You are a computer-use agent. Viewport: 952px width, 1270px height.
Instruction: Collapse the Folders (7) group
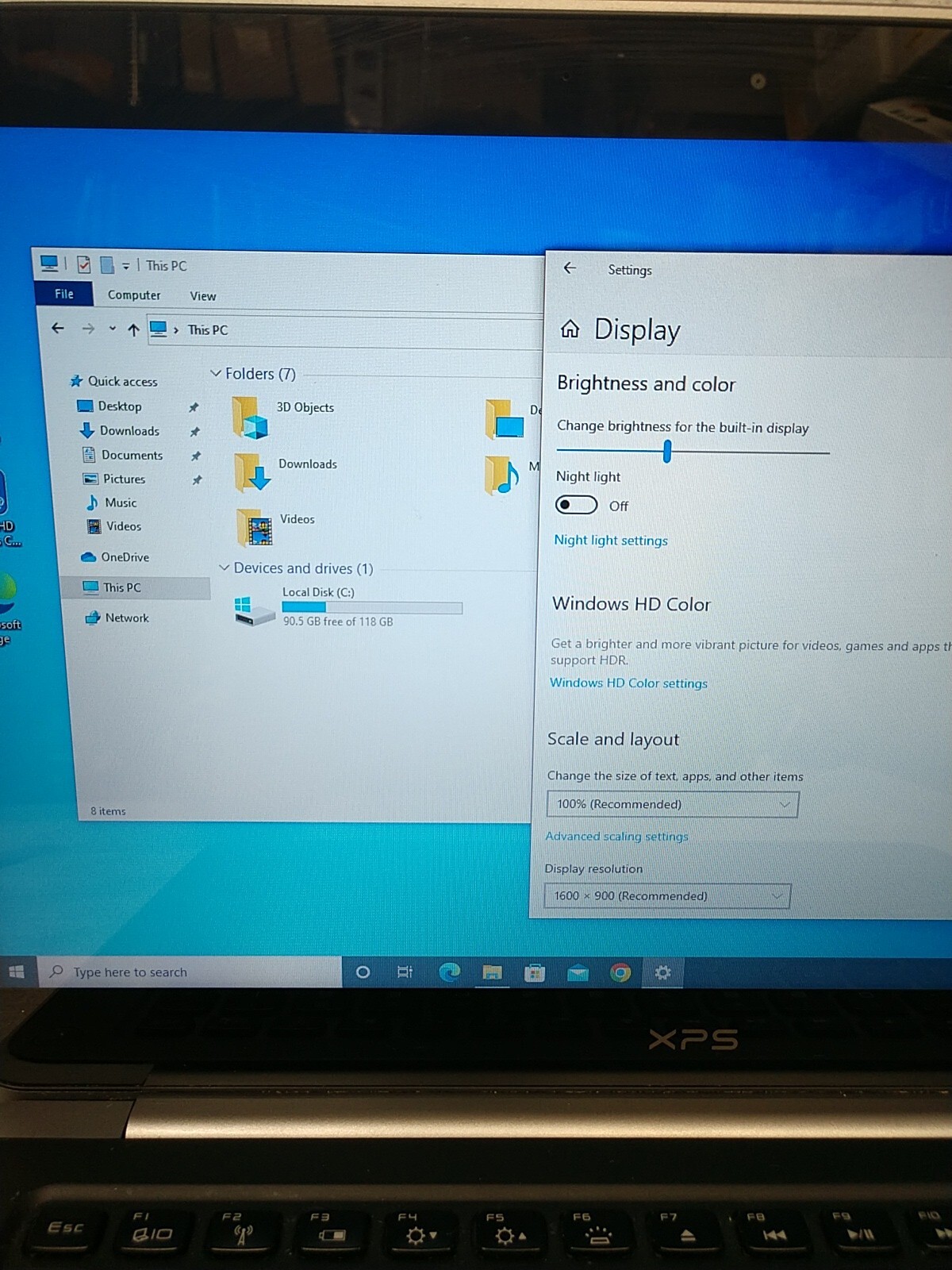(x=215, y=373)
